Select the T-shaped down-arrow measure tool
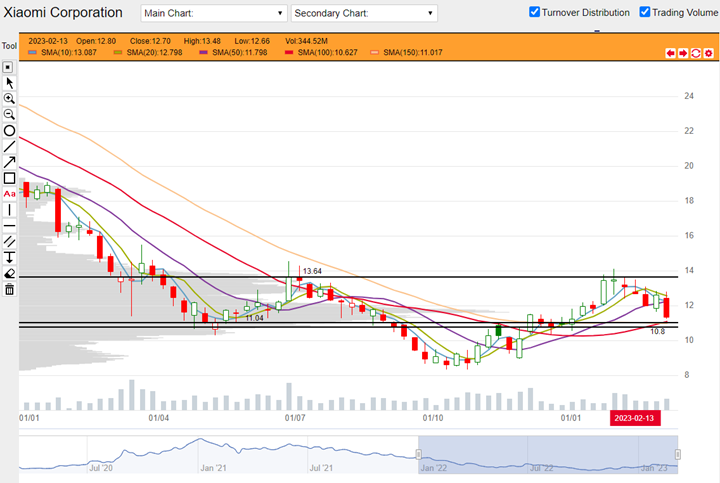This screenshot has width=720, height=483. [9, 258]
